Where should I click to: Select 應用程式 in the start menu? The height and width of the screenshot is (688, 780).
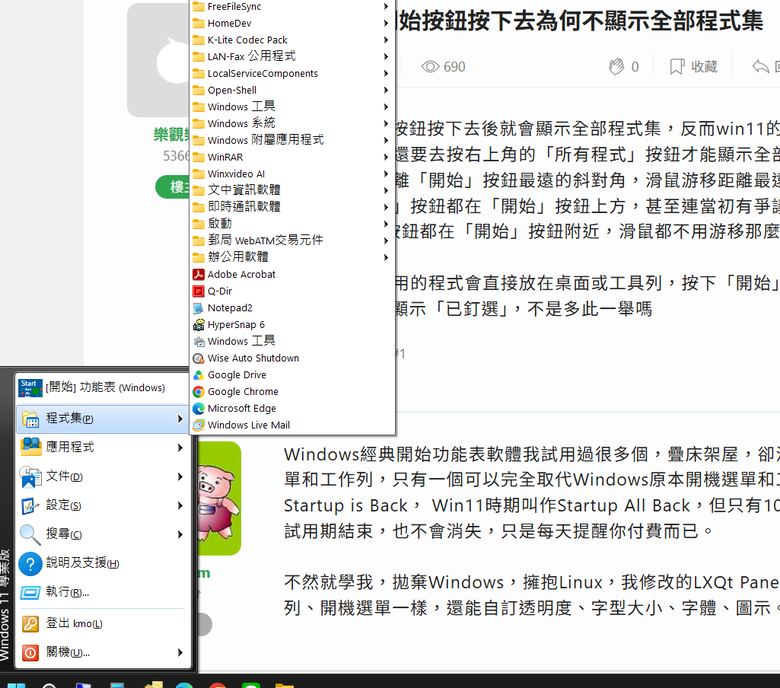point(103,447)
